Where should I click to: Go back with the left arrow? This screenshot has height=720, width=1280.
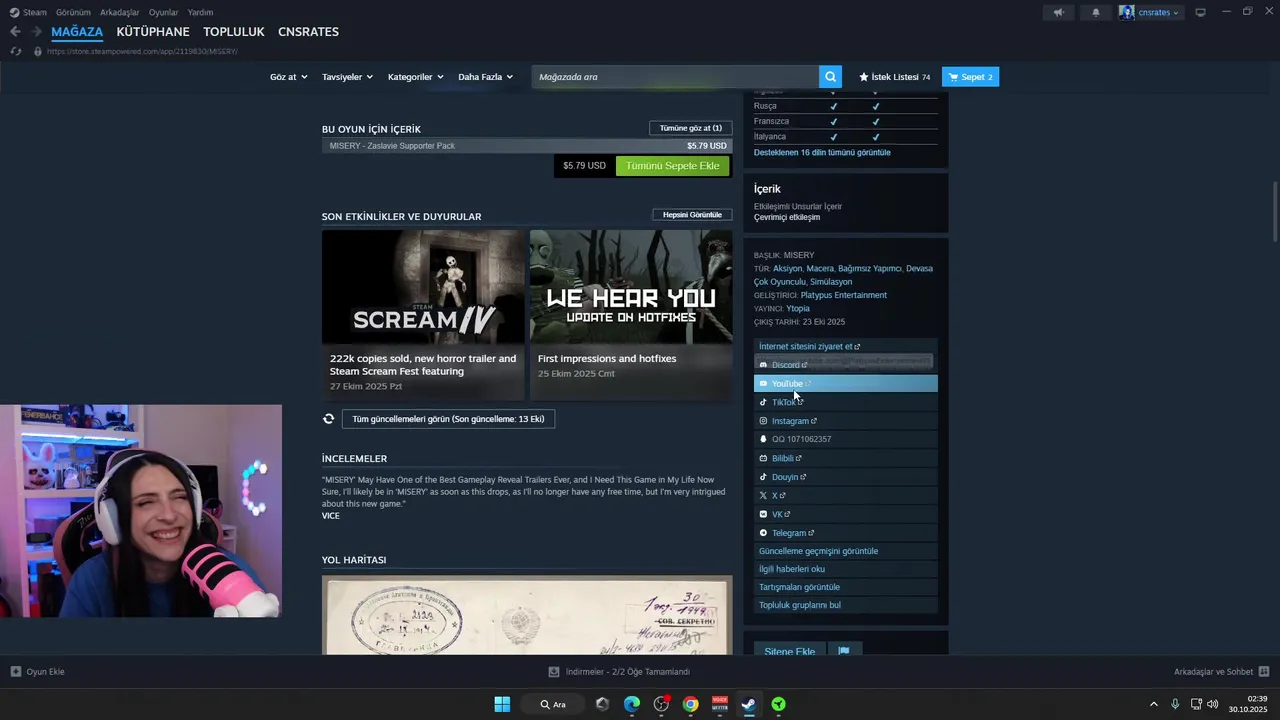coord(15,32)
